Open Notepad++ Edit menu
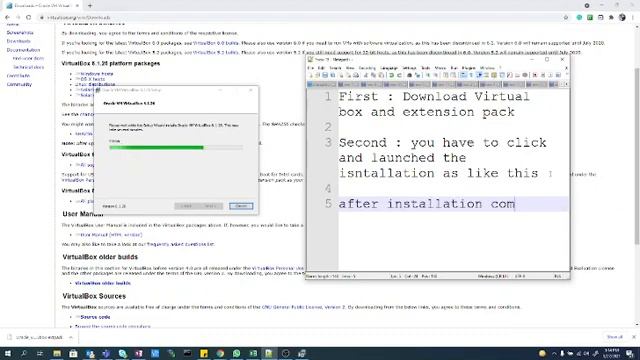The image size is (640, 360). coord(321,68)
